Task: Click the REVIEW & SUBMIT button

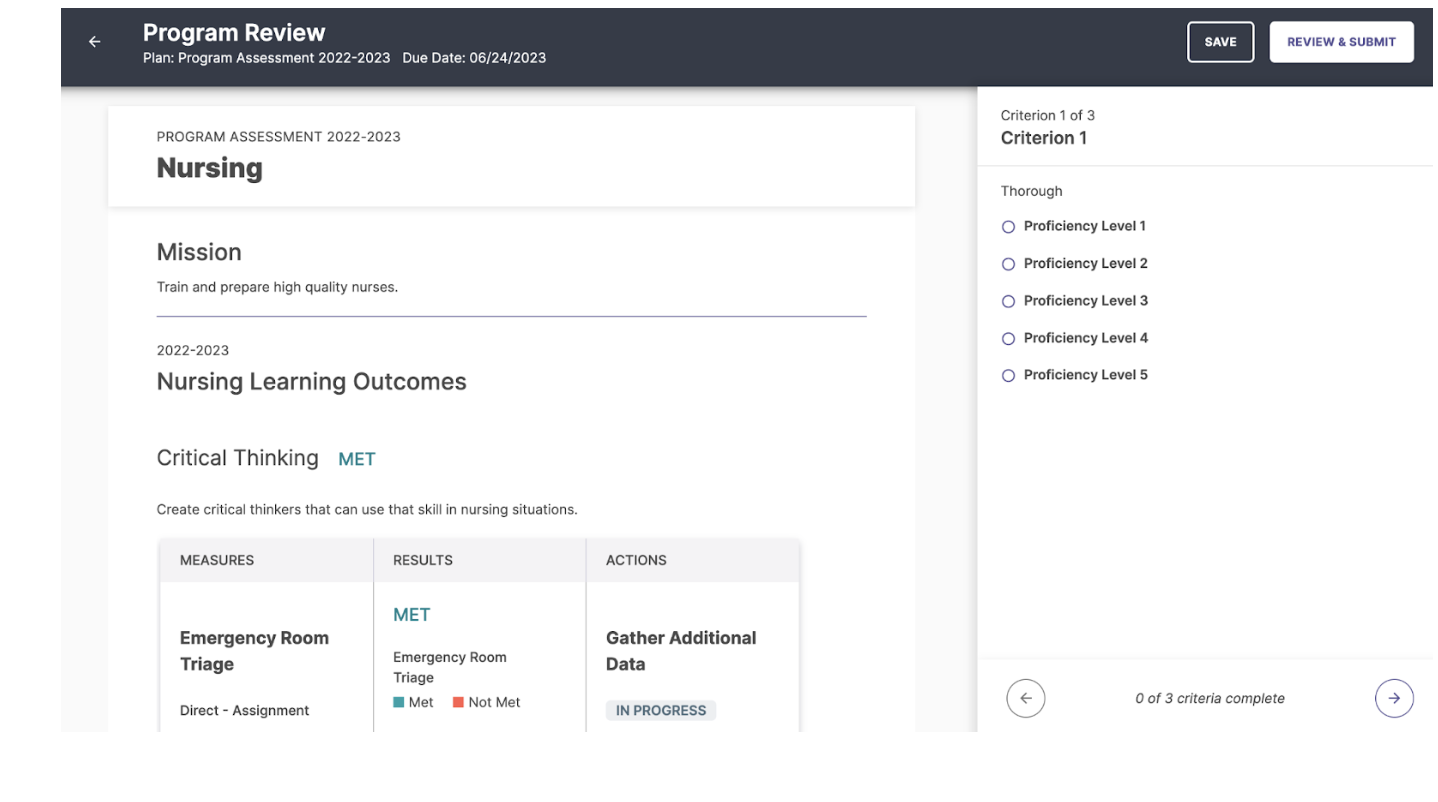Action: (1341, 42)
